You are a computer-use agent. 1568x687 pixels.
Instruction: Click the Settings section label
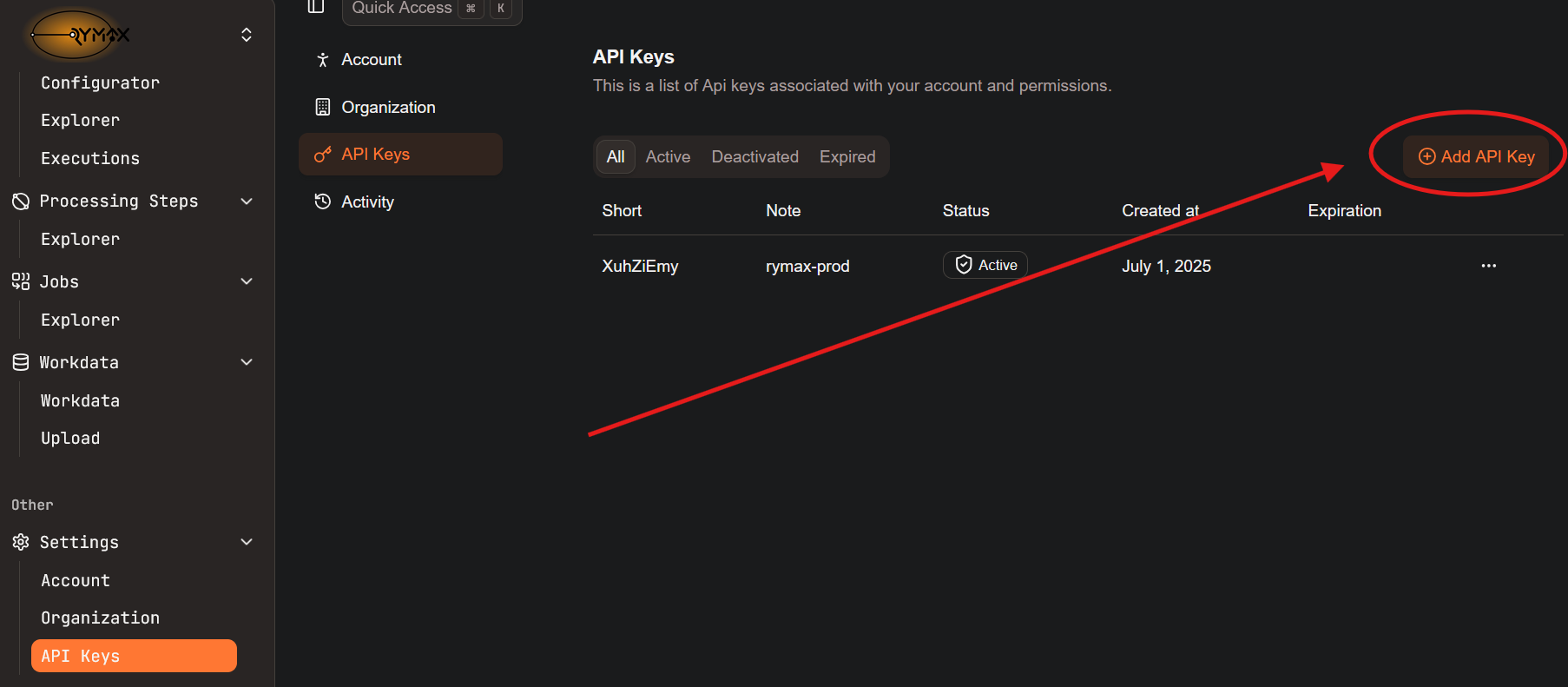click(x=79, y=542)
